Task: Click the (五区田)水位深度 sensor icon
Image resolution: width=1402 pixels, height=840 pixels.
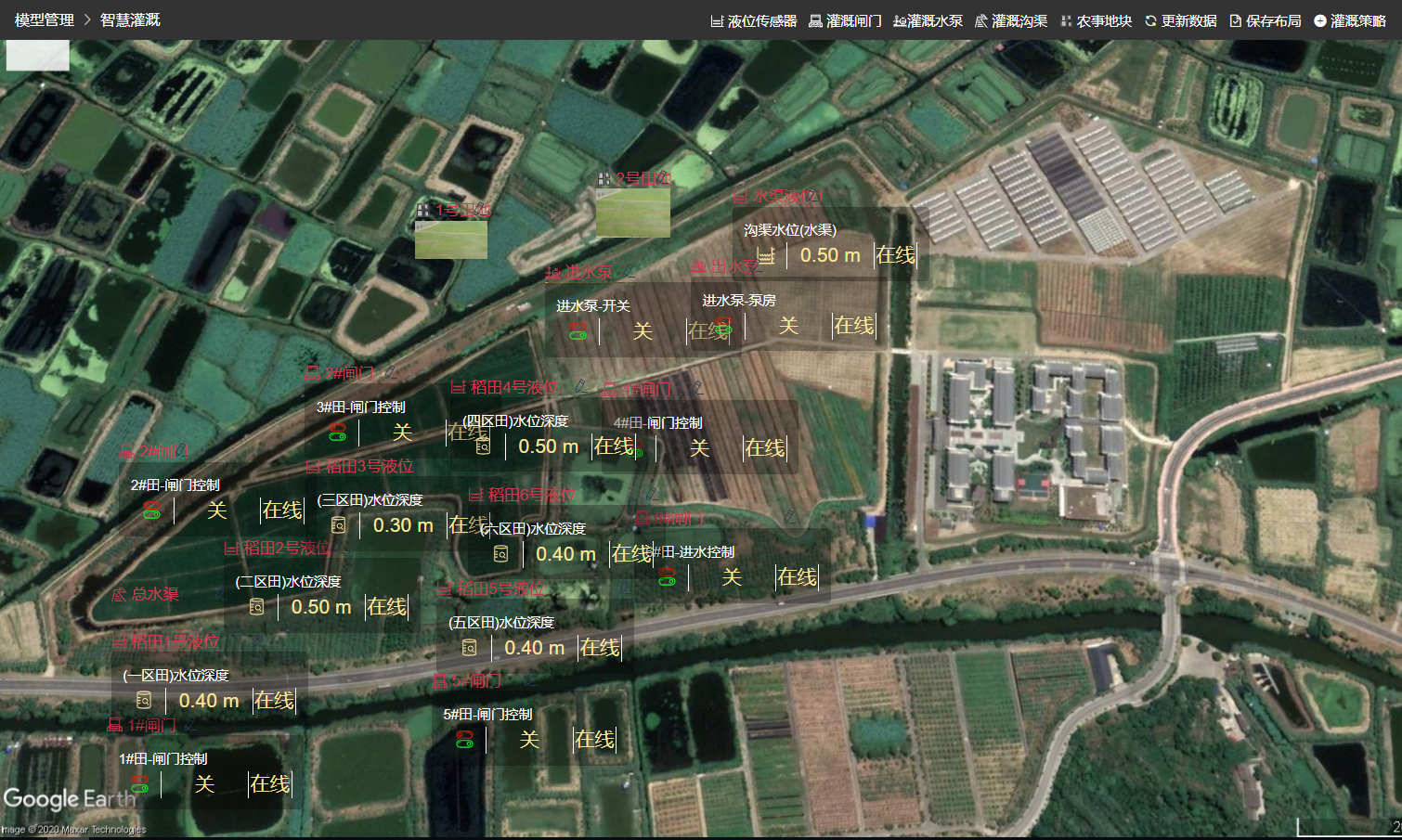Action: pyautogui.click(x=469, y=648)
